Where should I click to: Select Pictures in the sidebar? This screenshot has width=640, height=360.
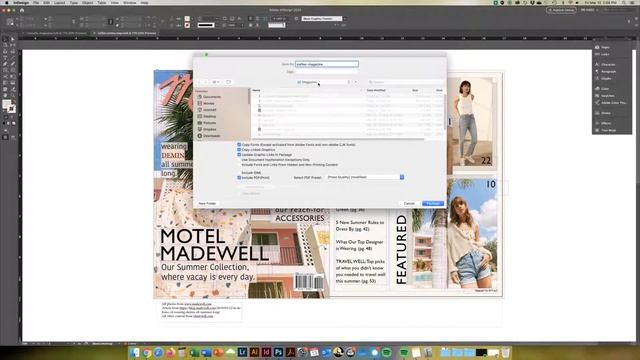tap(207, 123)
